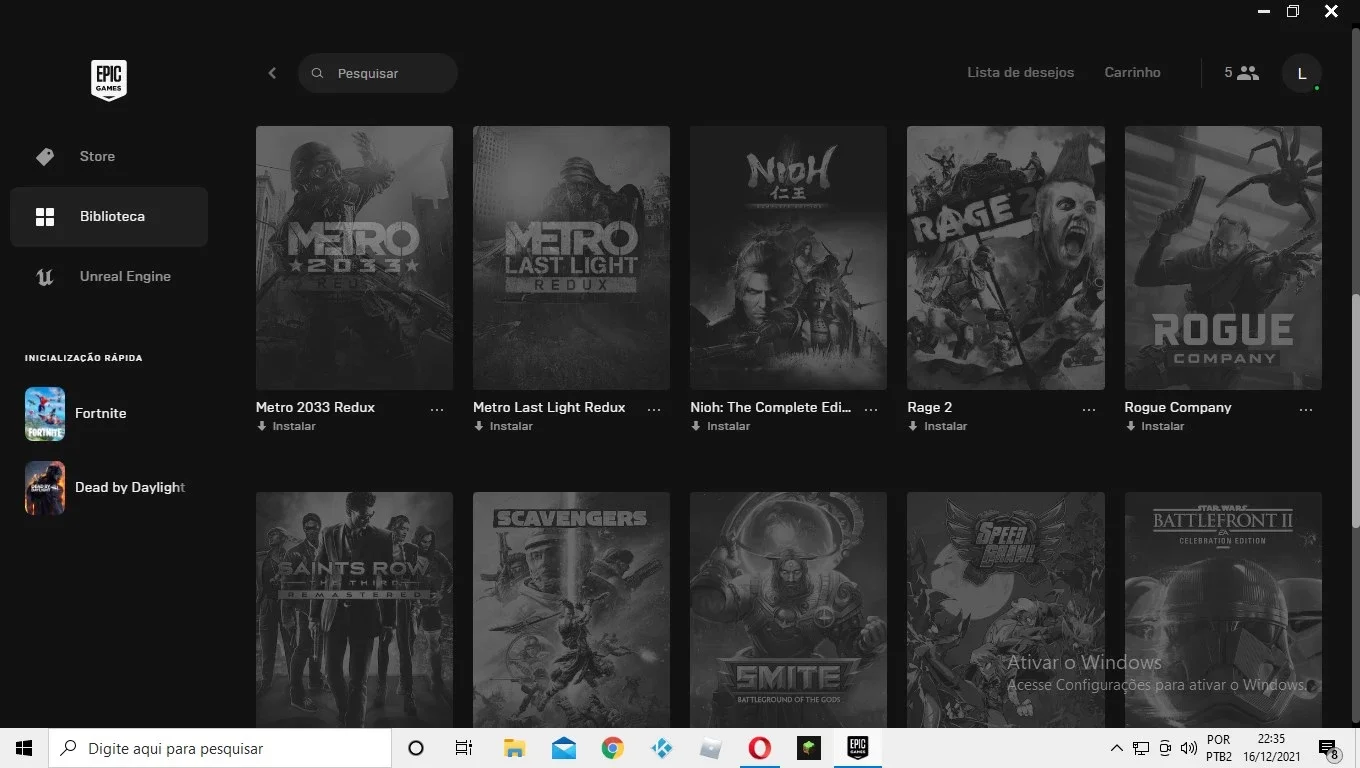This screenshot has height=768, width=1360.
Task: Open the Unreal Engine icon
Action: tap(45, 276)
